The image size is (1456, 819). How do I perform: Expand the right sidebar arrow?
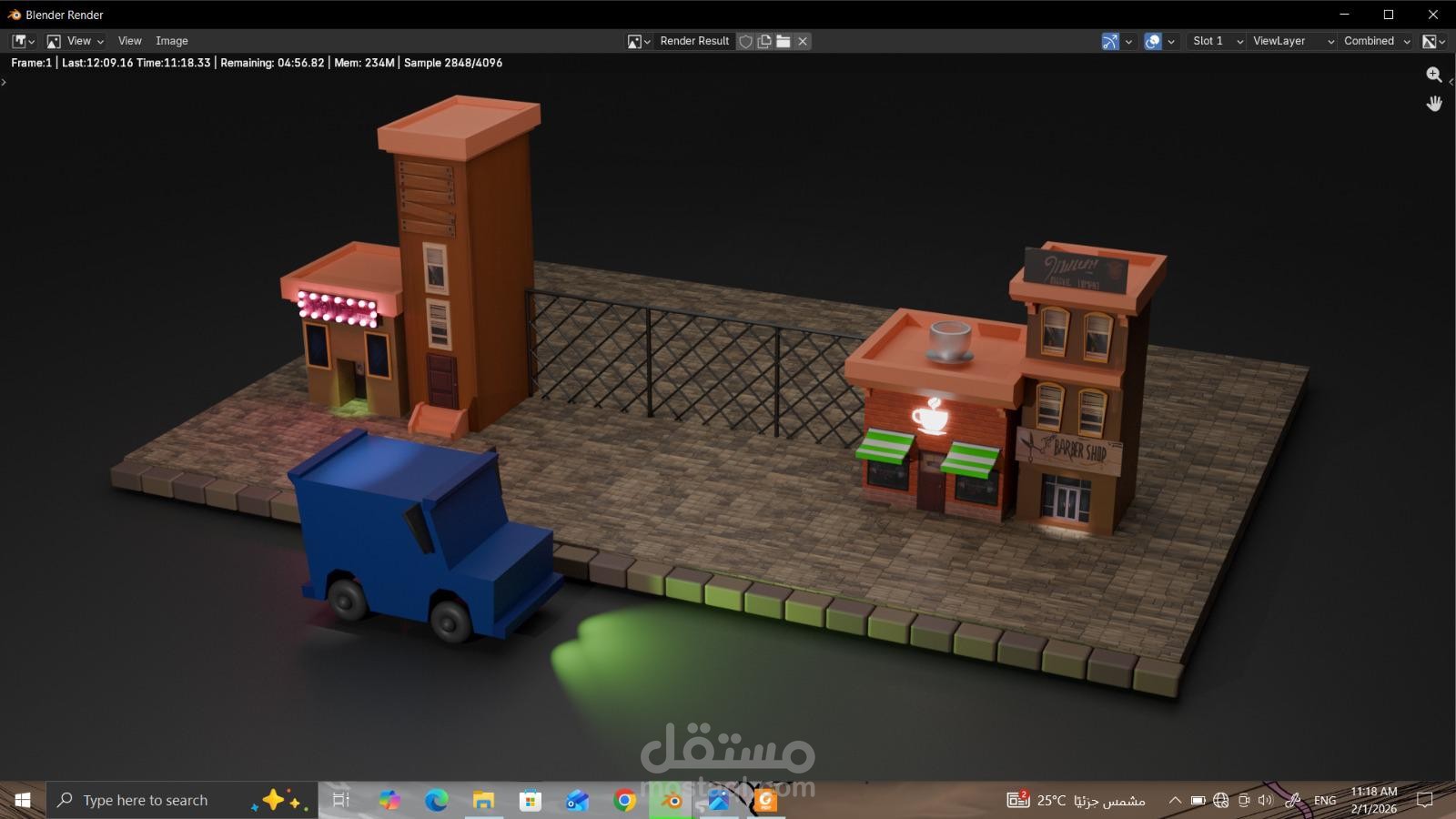point(1451,82)
